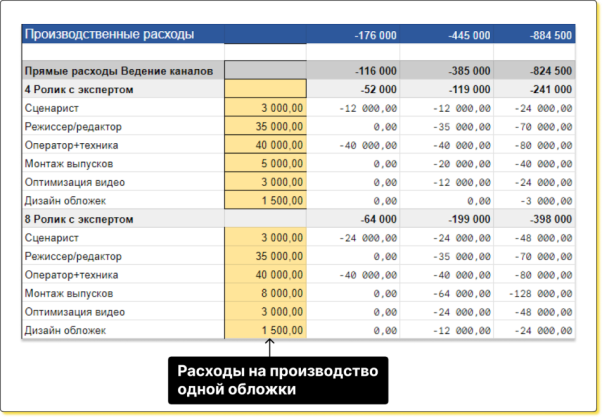Click the value -3 000,00 in Дизайн обложек row

[546, 201]
